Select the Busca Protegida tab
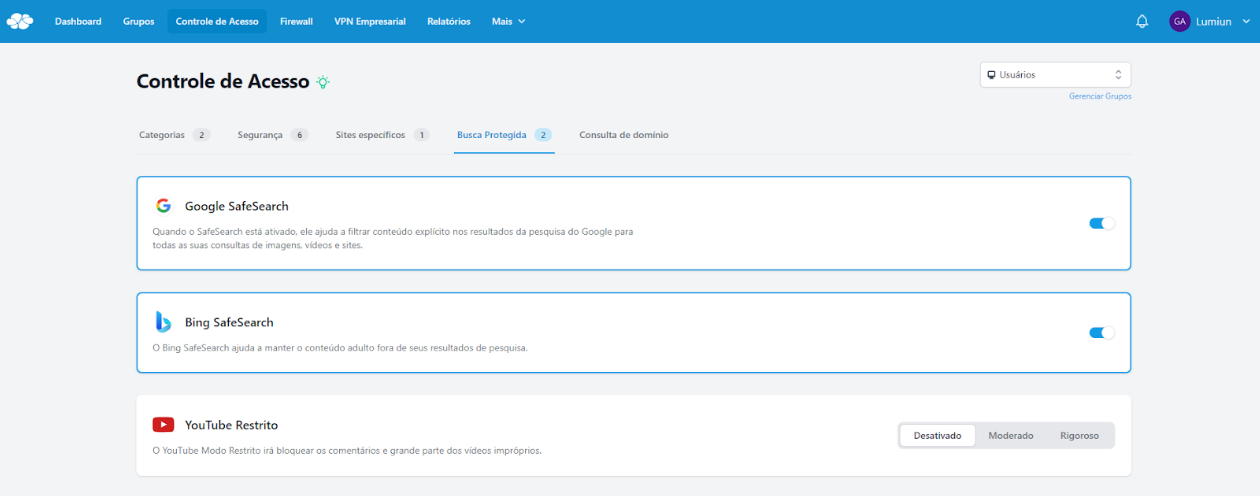Screen dimensions: 1260x497 (x=504, y=135)
